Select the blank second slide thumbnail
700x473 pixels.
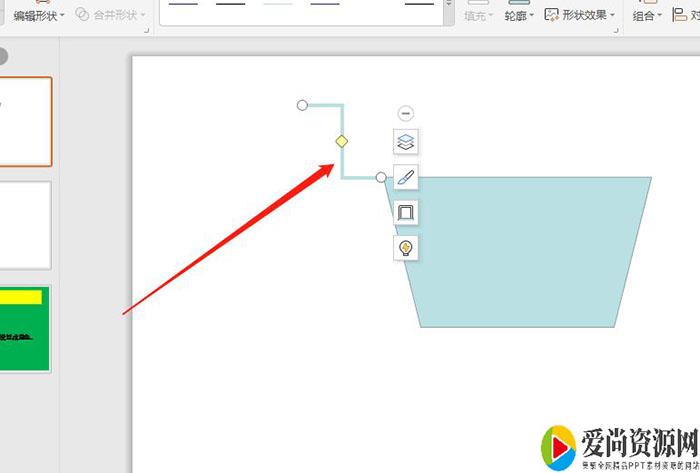(x=25, y=225)
